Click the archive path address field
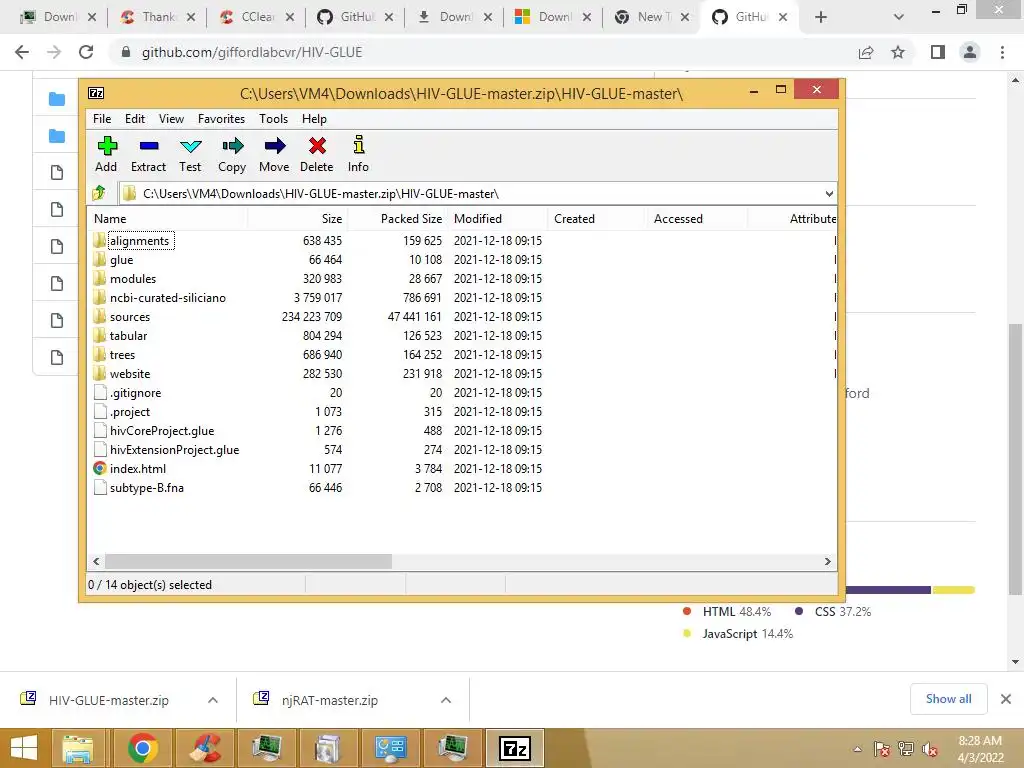Image resolution: width=1024 pixels, height=768 pixels. coord(477,194)
